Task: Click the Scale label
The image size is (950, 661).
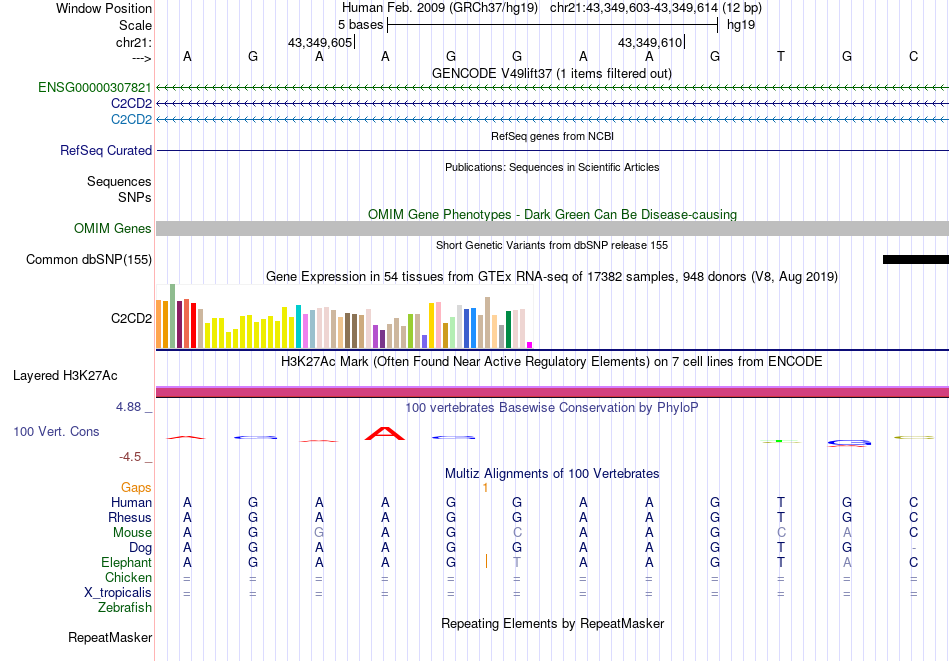Action: [135, 25]
